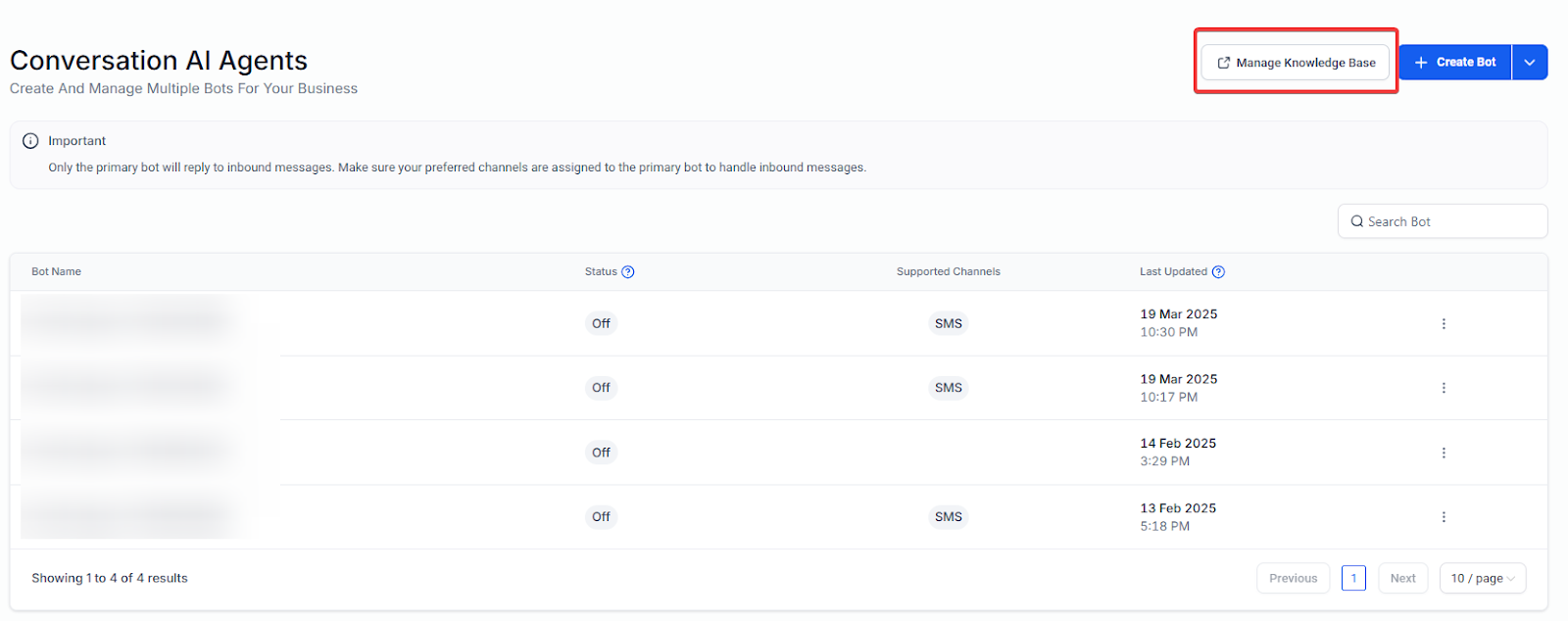This screenshot has height=621, width=1568.
Task: Select page 1 in pagination
Action: pos(1353,578)
